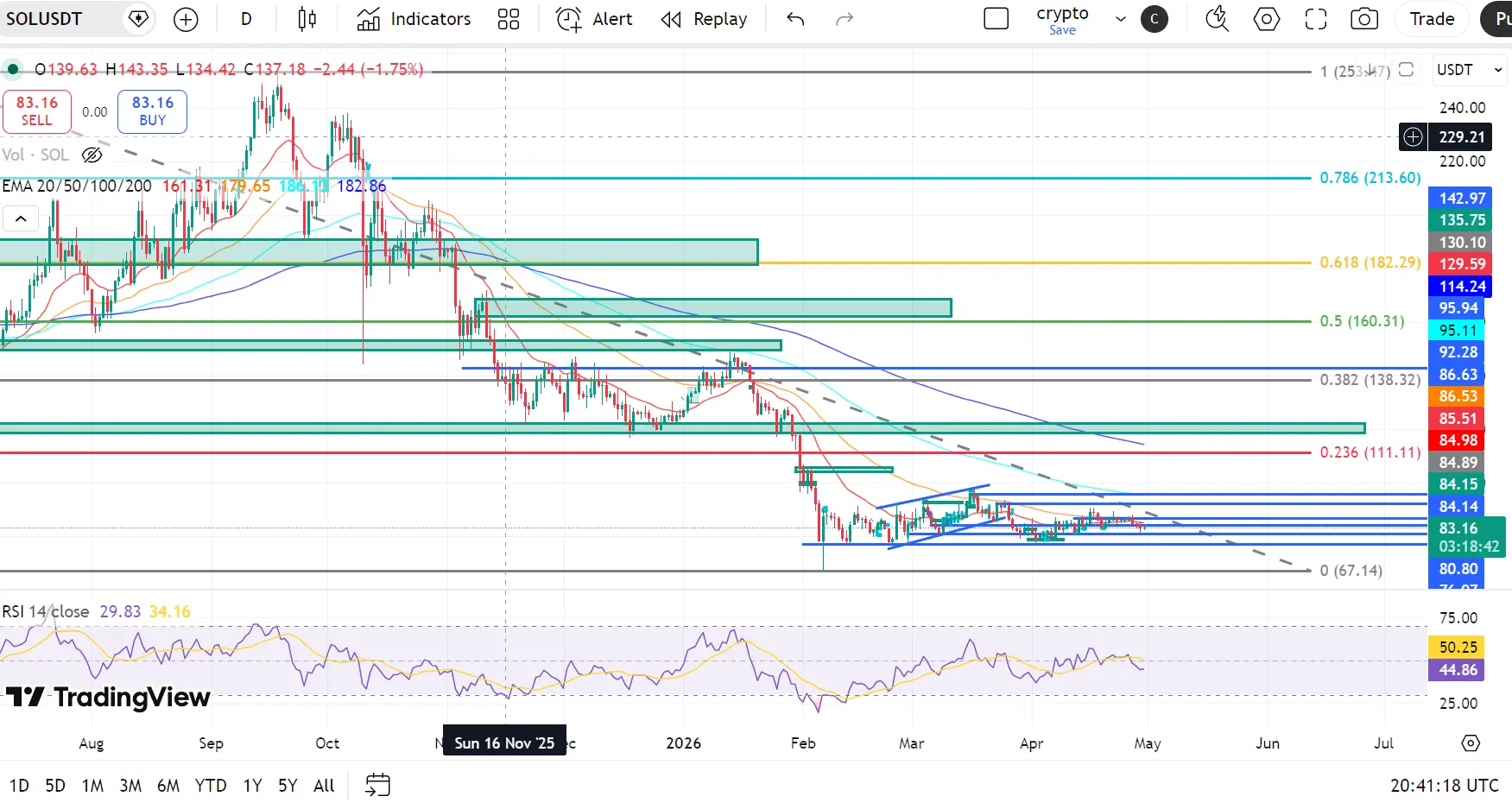Viewport: 1512px width, 809px height.
Task: Click the 0.382 (138.32) Fibonacci level label
Action: [x=1370, y=380]
